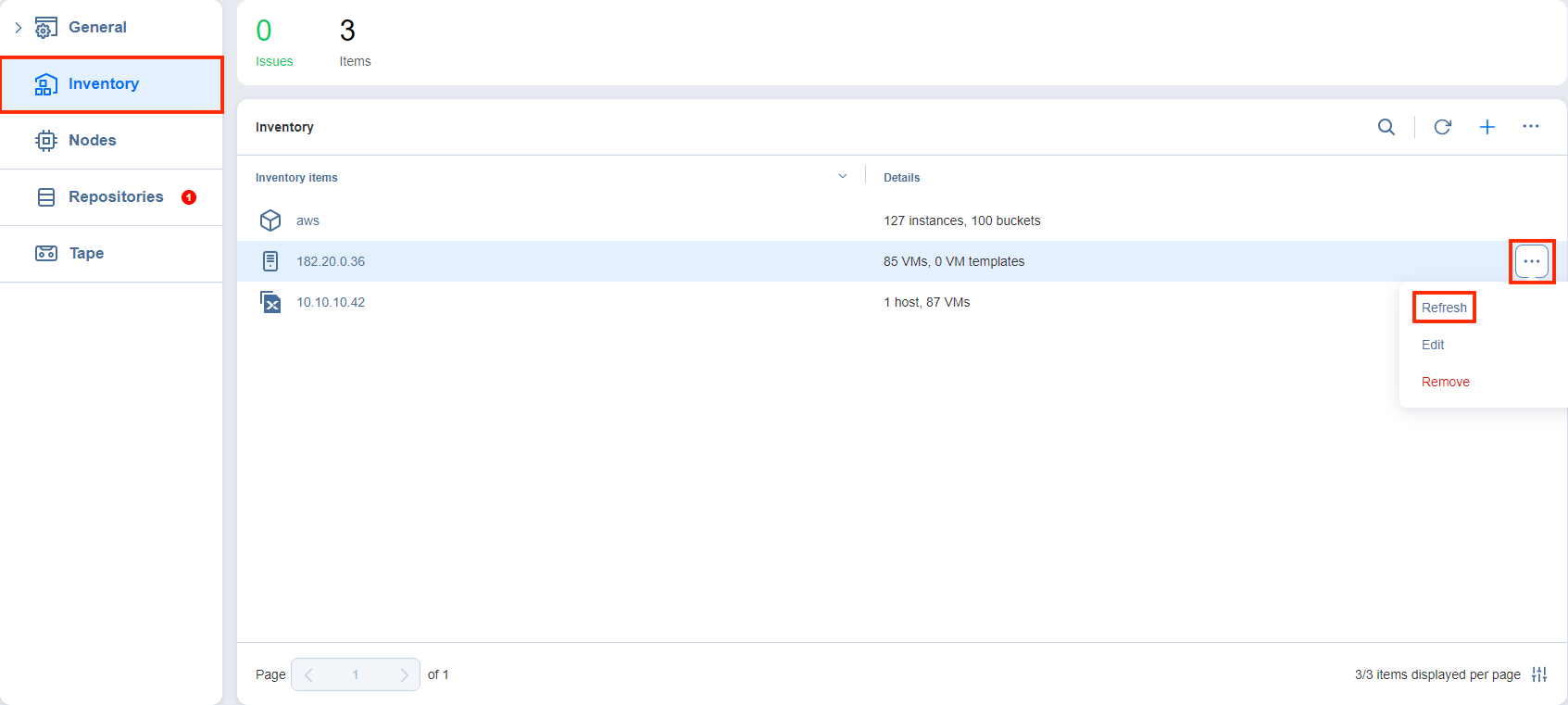Click the aws cube icon

coord(270,220)
